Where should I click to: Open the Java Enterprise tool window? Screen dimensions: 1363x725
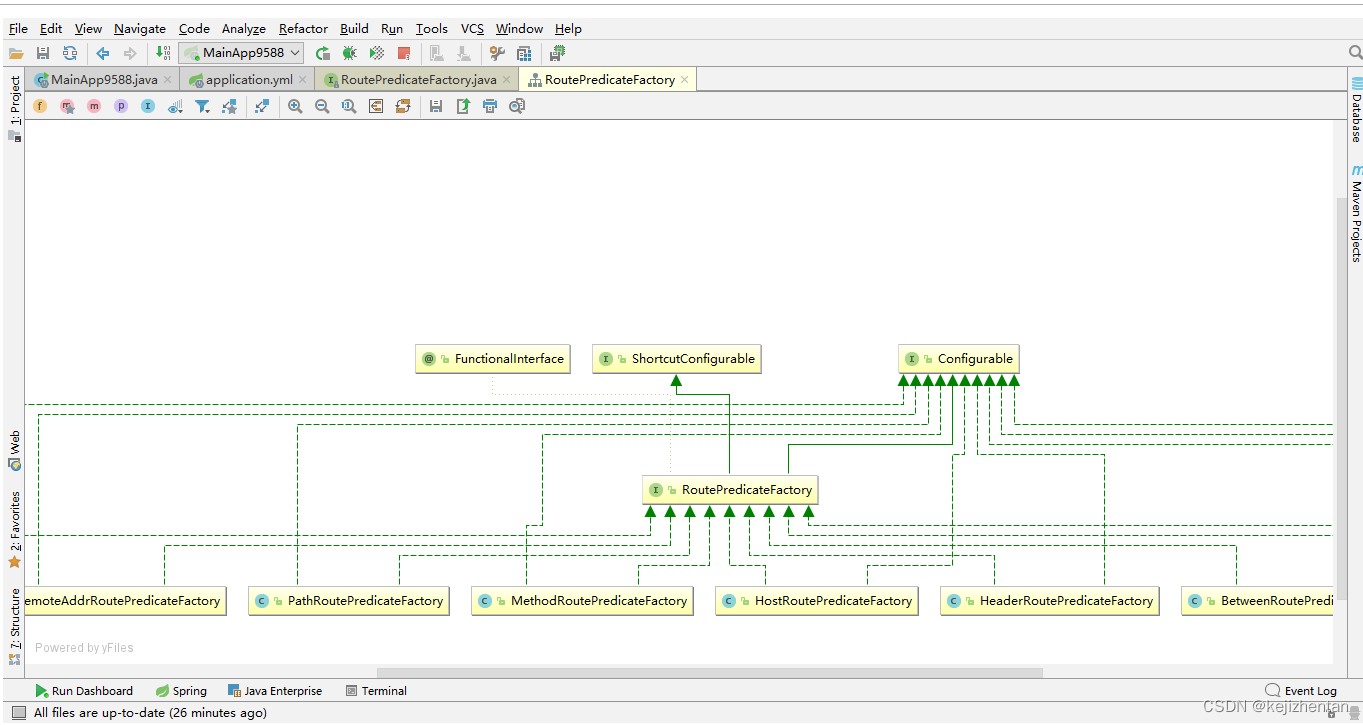pyautogui.click(x=275, y=691)
